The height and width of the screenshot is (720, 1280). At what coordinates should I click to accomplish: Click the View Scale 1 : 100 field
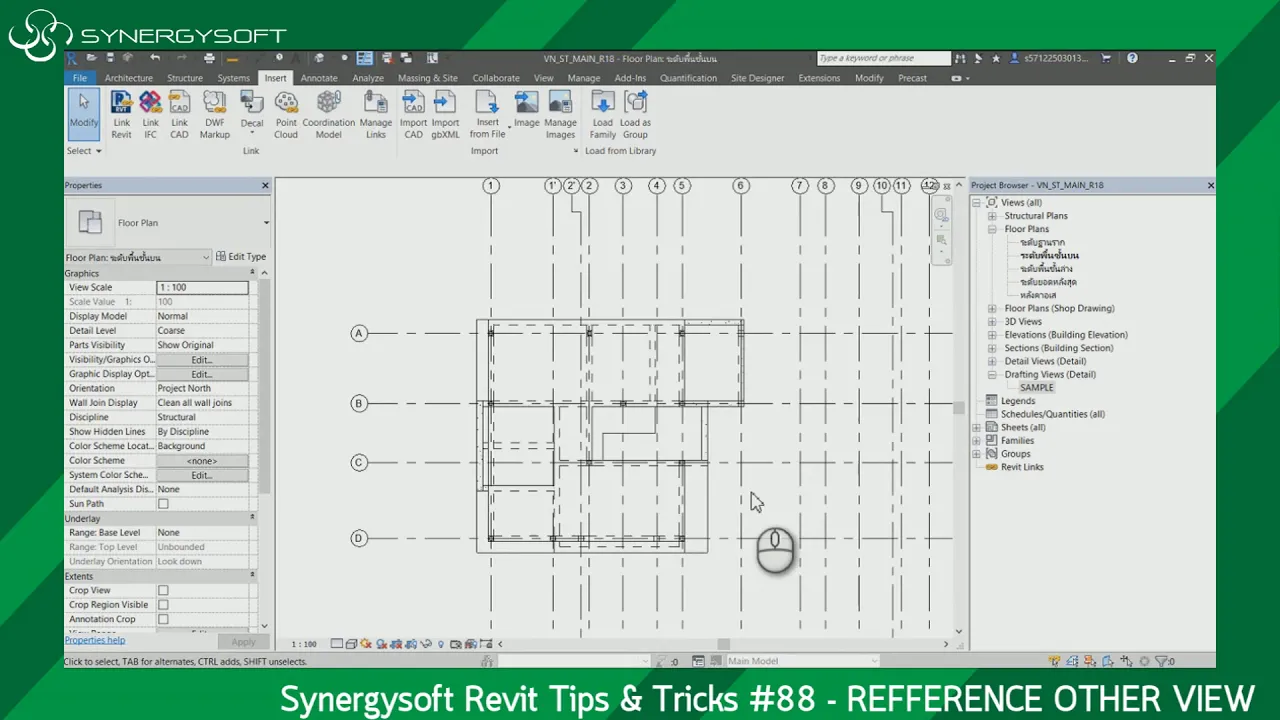[x=202, y=288]
